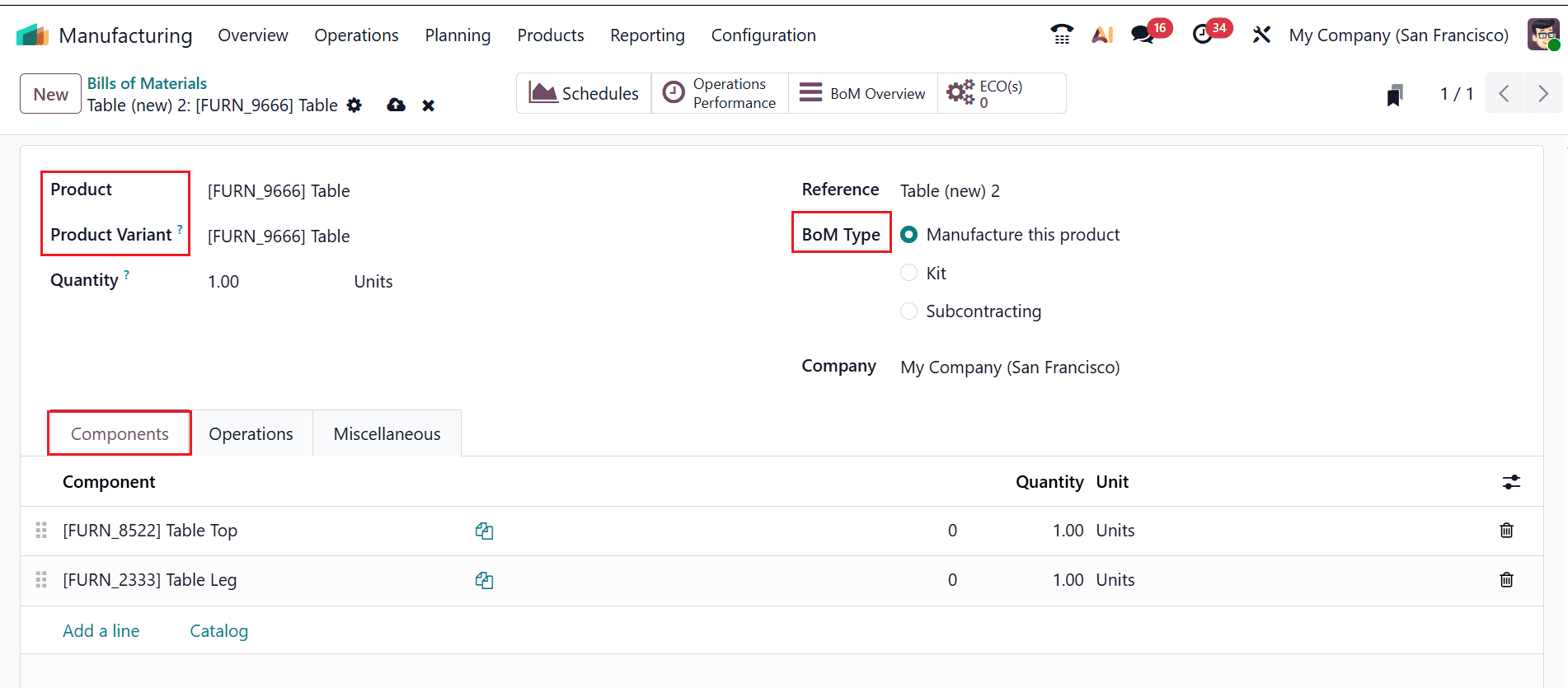
Task: Go to Bills of Materials breadcrumb
Action: click(x=147, y=83)
